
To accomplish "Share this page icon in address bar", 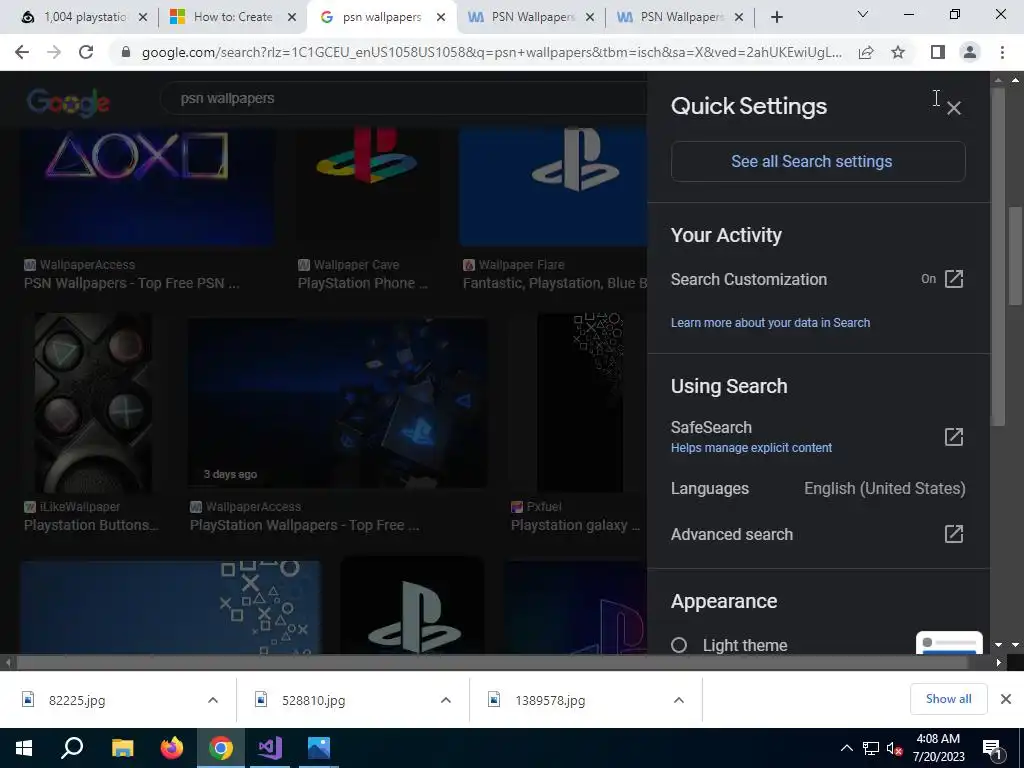I will (866, 52).
